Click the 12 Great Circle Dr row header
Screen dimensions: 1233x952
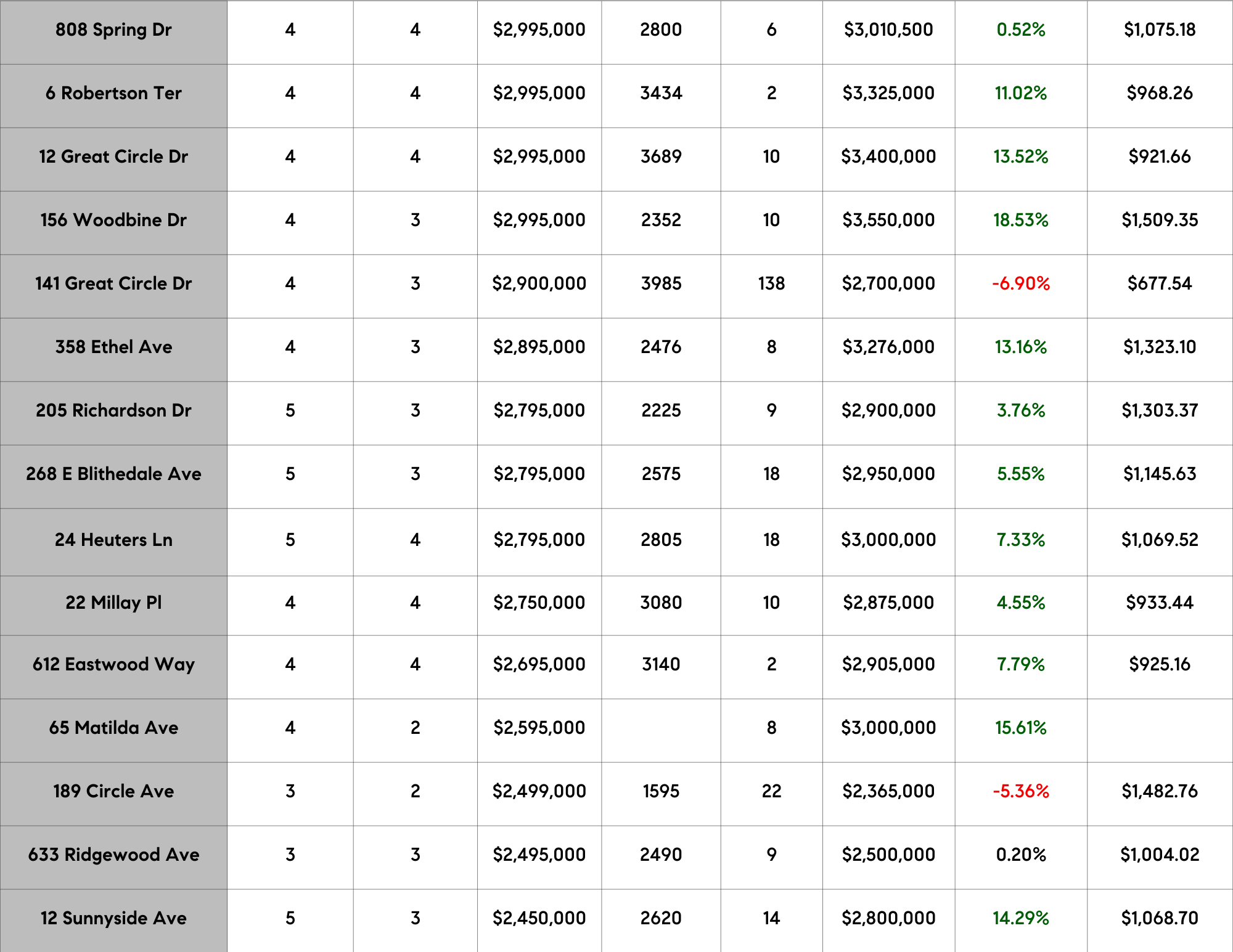(113, 157)
